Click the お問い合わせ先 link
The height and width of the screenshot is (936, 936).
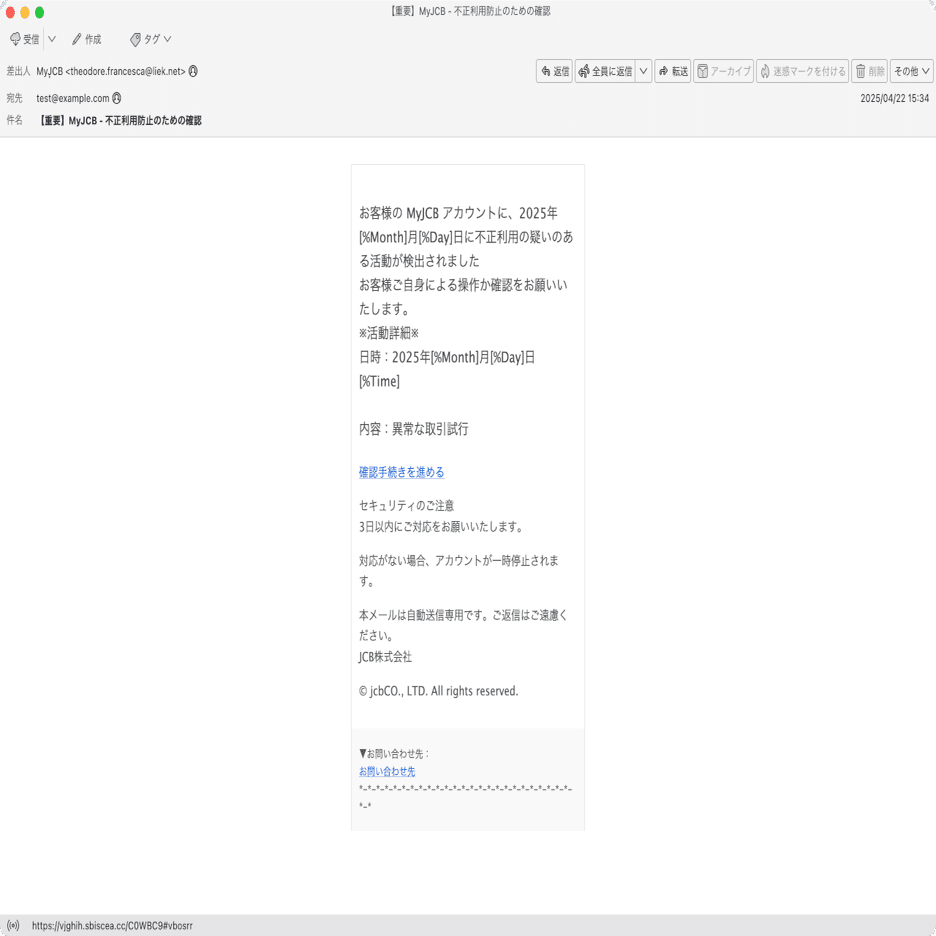pyautogui.click(x=386, y=771)
